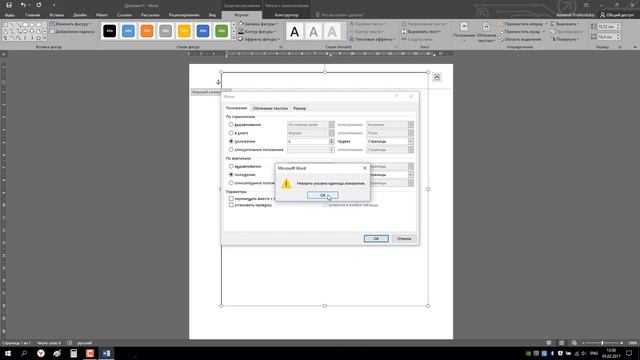This screenshot has height=360, width=640.
Task: Open the Shape Fill (Заливка фигуры) tool
Action: coord(259,24)
